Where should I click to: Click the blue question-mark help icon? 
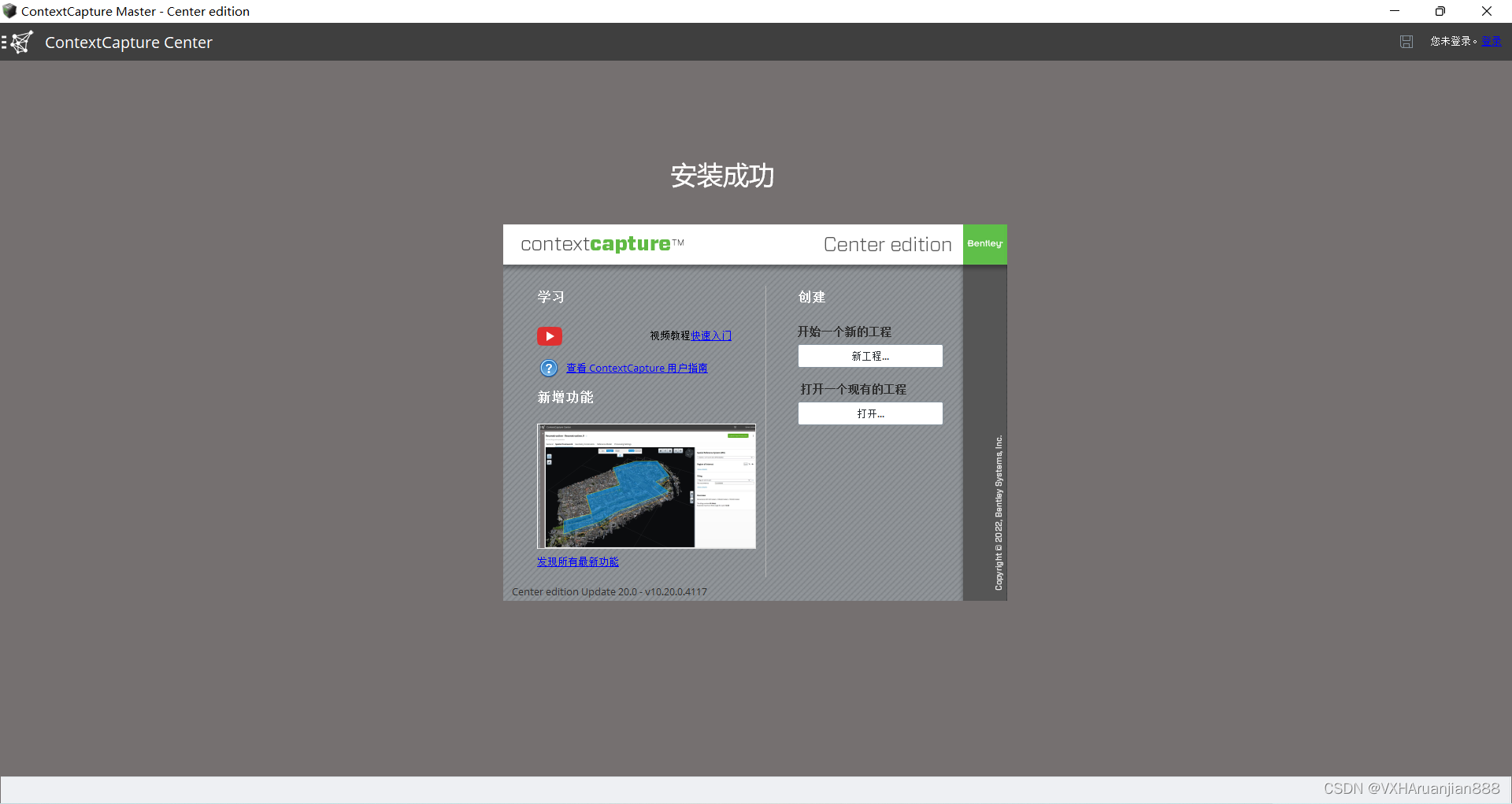click(548, 368)
